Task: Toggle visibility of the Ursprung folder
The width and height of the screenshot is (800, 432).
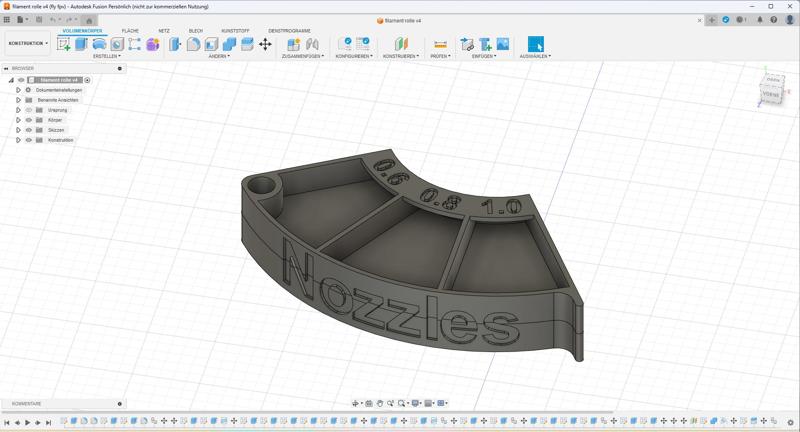Action: pos(29,110)
